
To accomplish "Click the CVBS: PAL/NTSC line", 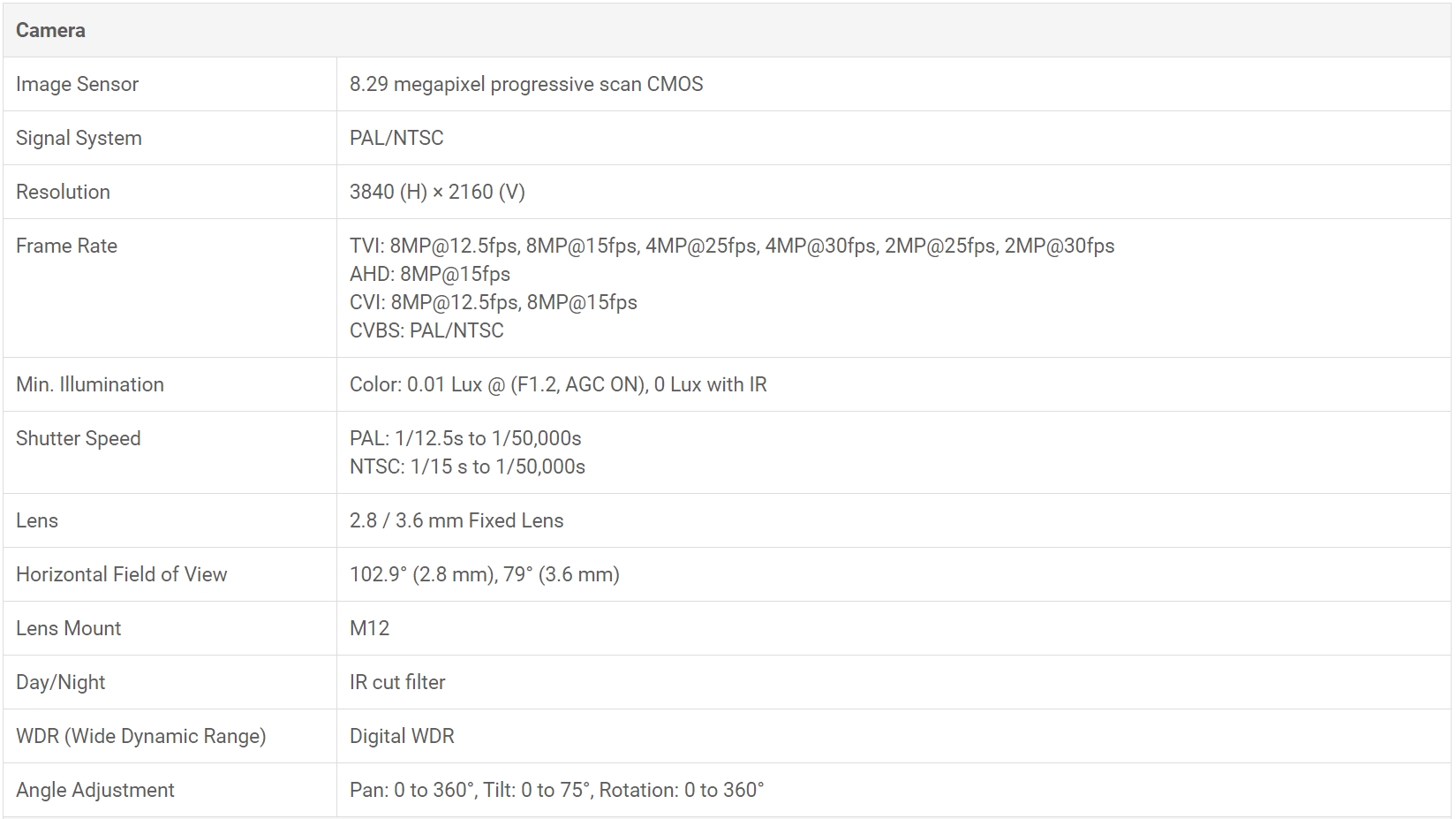I will [x=426, y=330].
